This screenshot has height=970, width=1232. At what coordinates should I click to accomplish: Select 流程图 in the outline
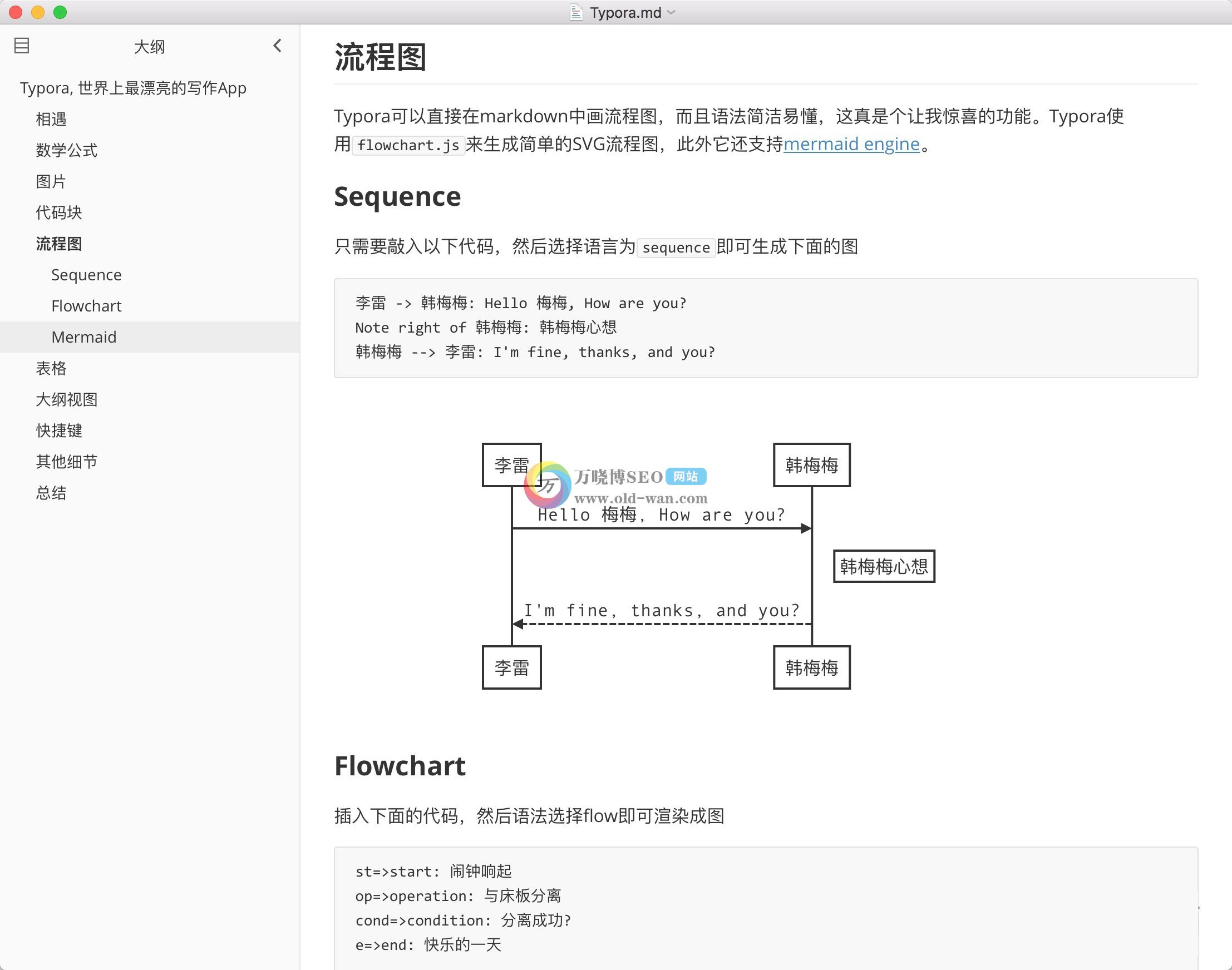tap(58, 244)
